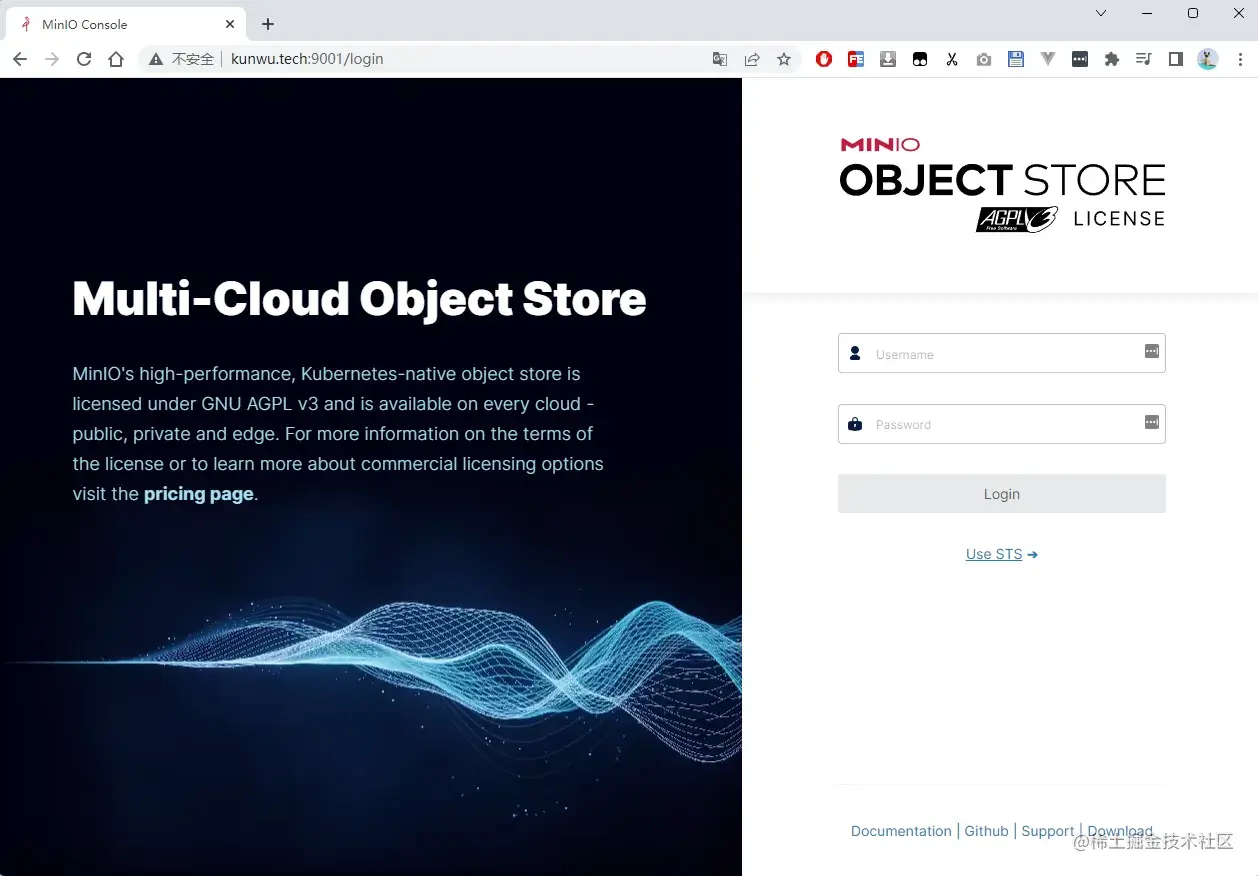Click the Multi-Cloud Object Store heading
The image size is (1258, 876).
360,300
